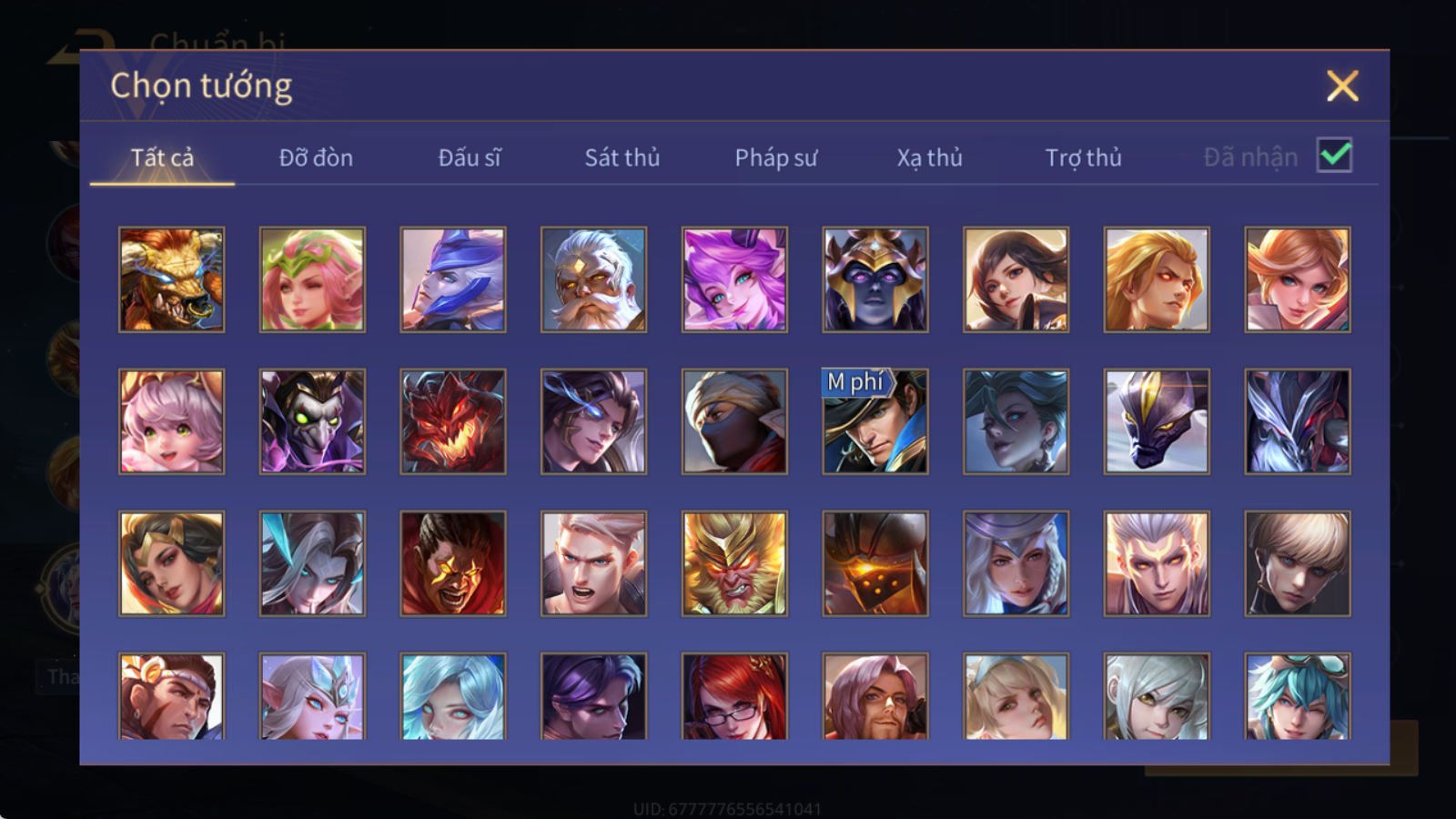Choose the golden monkey king hero
1456x819 pixels.
(x=734, y=563)
